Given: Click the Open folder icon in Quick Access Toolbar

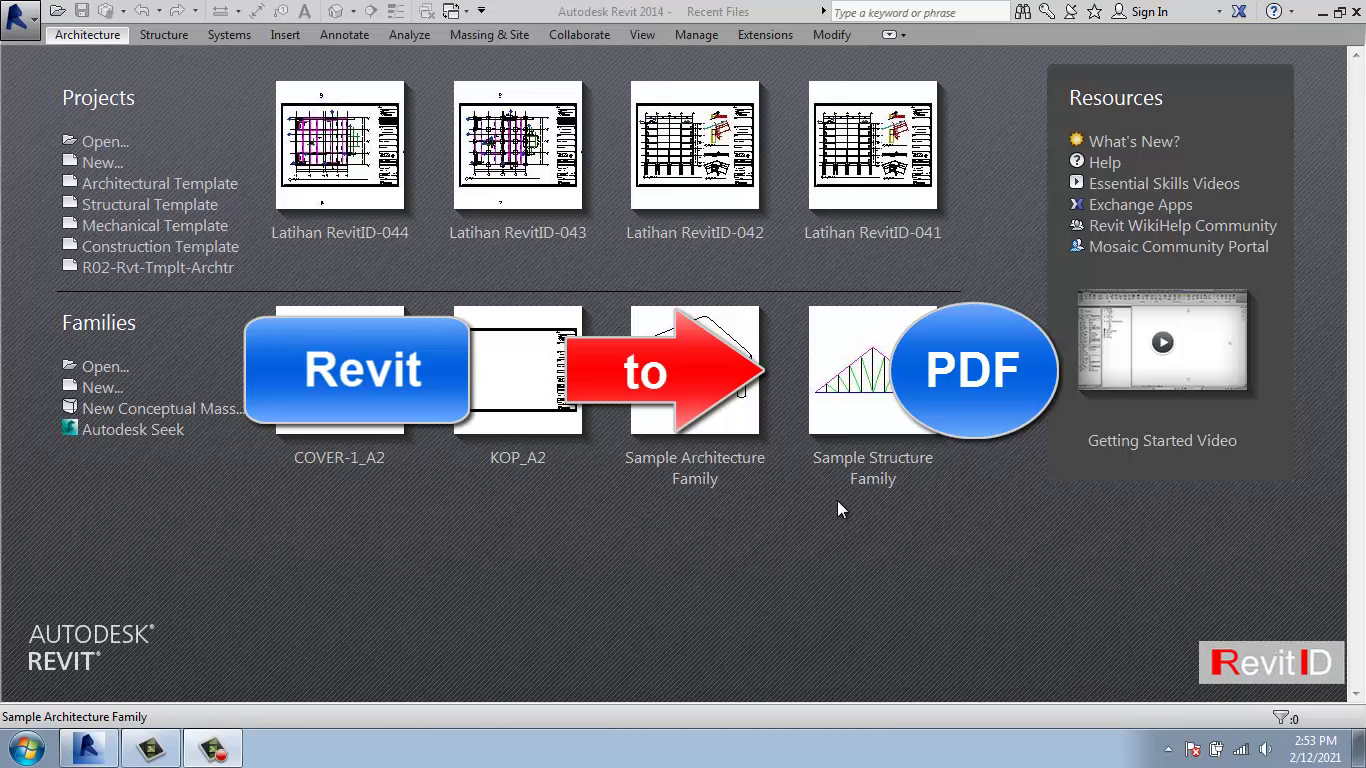Looking at the screenshot, I should pos(58,11).
